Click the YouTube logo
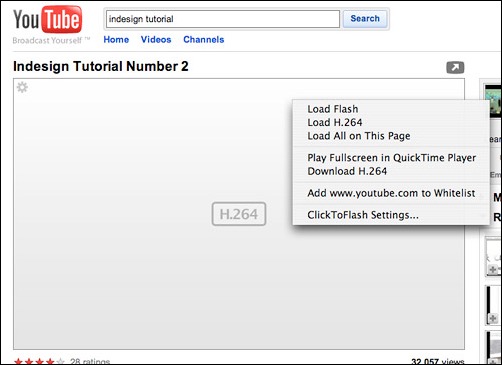 click(47, 20)
